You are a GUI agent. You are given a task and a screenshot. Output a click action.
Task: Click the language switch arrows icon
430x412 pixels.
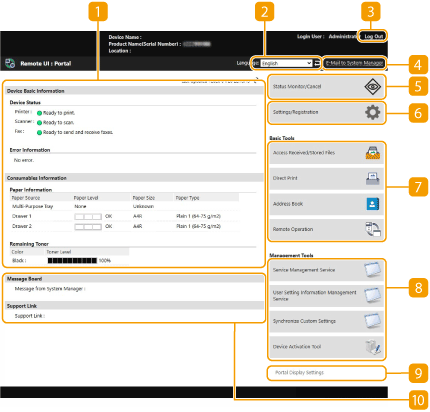317,63
